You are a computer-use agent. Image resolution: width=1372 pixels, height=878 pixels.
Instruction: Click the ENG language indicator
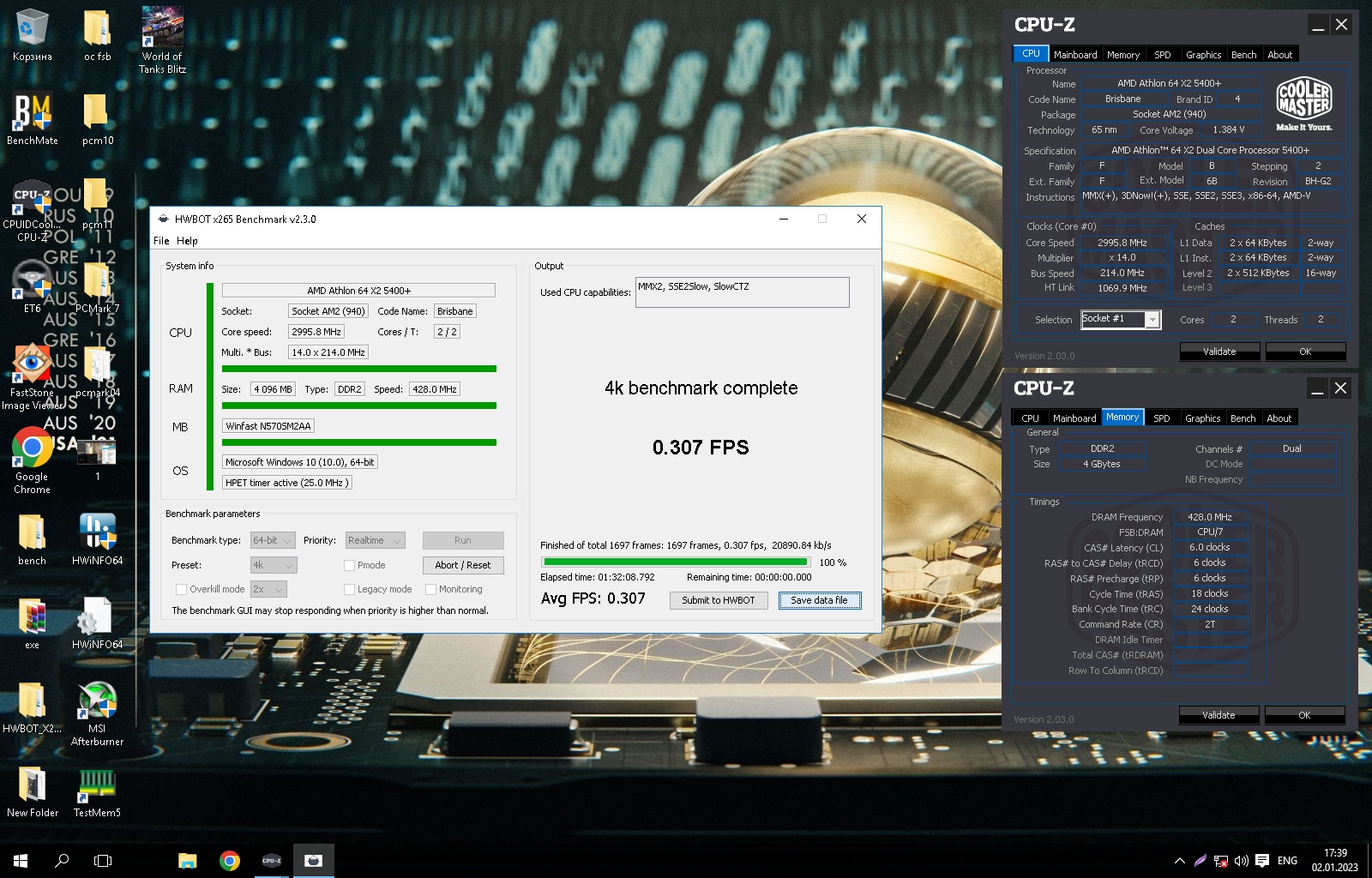click(x=1287, y=860)
